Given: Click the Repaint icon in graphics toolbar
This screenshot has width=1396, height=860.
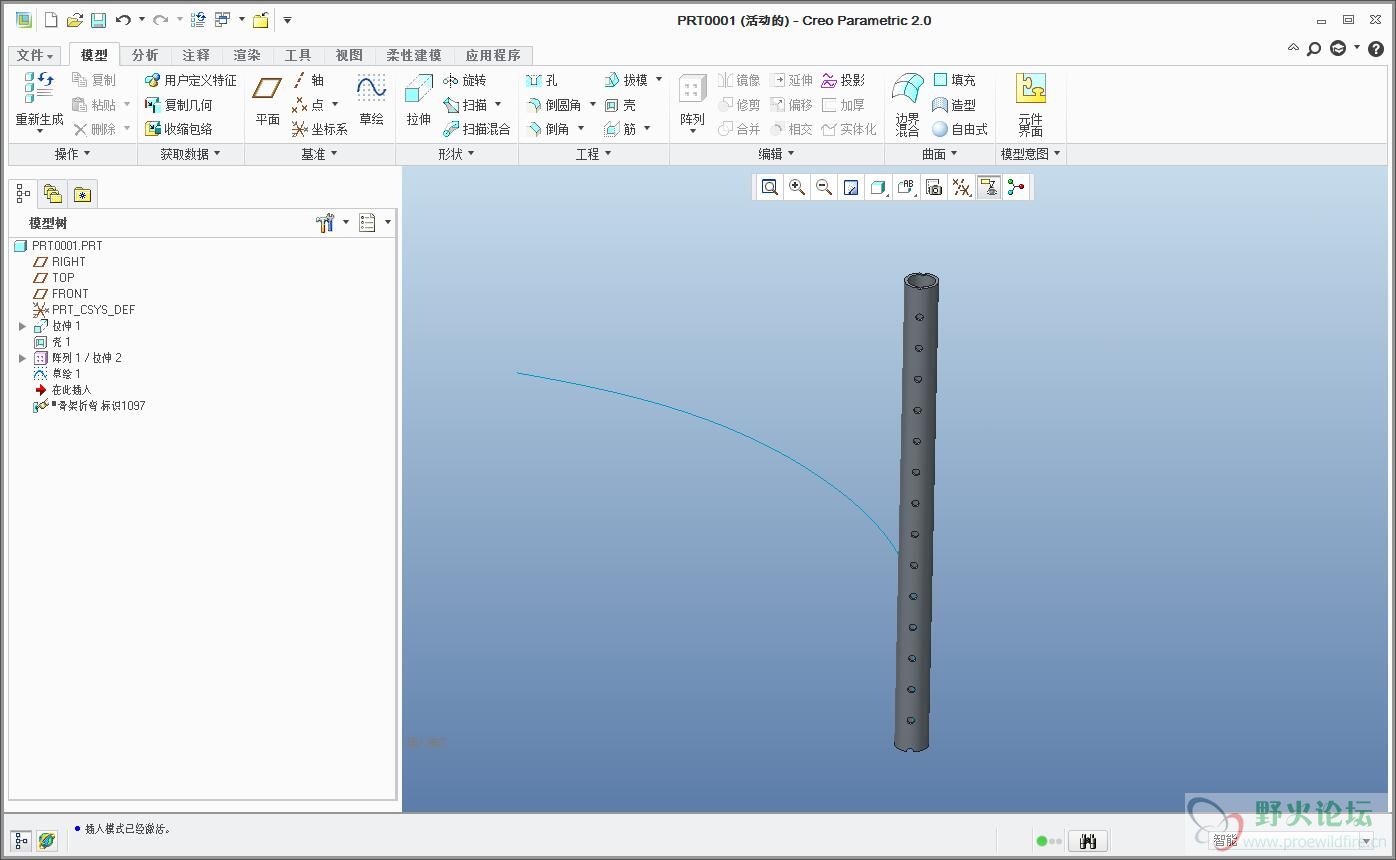Looking at the screenshot, I should (x=851, y=187).
